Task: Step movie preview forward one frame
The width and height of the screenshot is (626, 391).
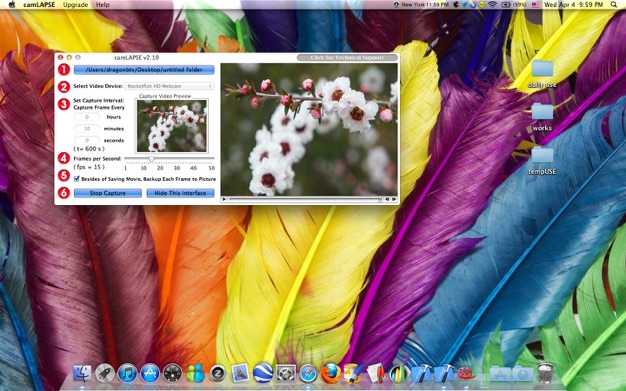Action: click(x=394, y=199)
